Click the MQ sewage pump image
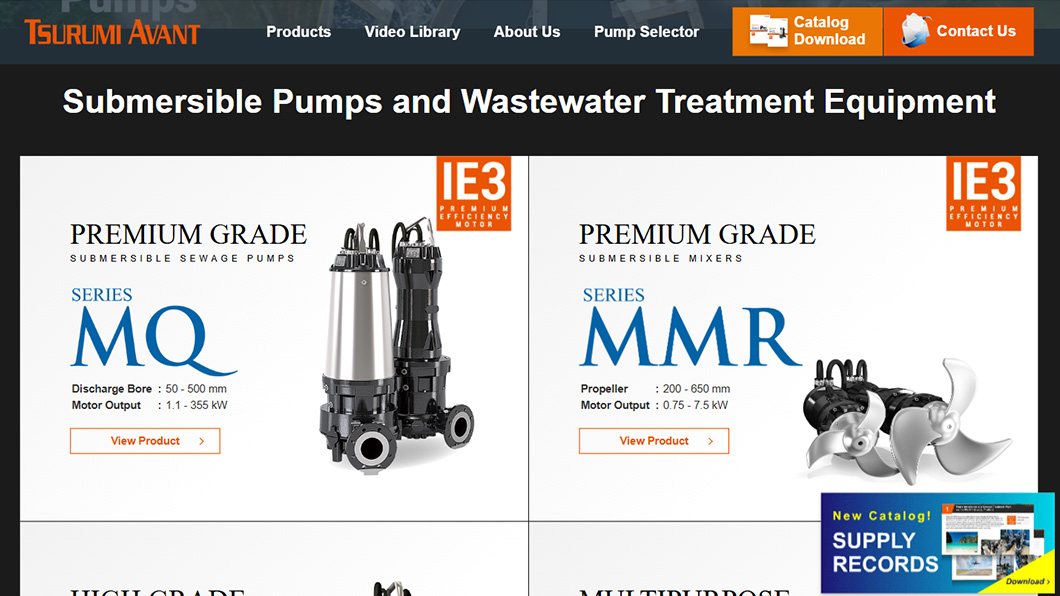Image resolution: width=1060 pixels, height=596 pixels. click(x=396, y=345)
